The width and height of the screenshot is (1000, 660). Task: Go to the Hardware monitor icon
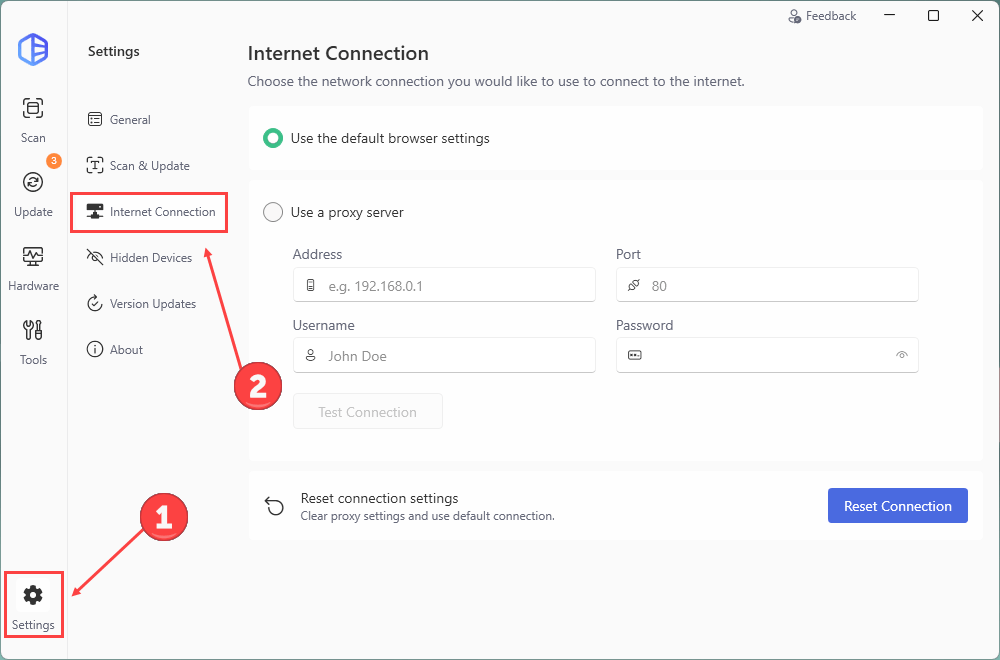tap(33, 257)
